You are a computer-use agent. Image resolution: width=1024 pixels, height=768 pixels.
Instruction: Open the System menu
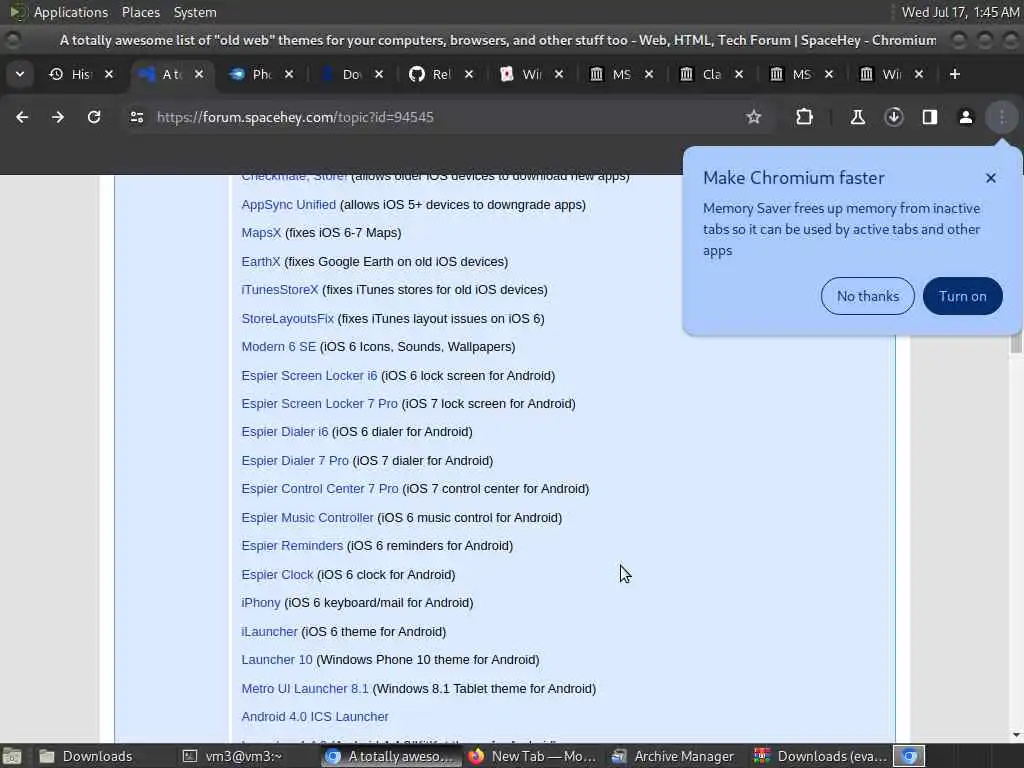pos(195,12)
